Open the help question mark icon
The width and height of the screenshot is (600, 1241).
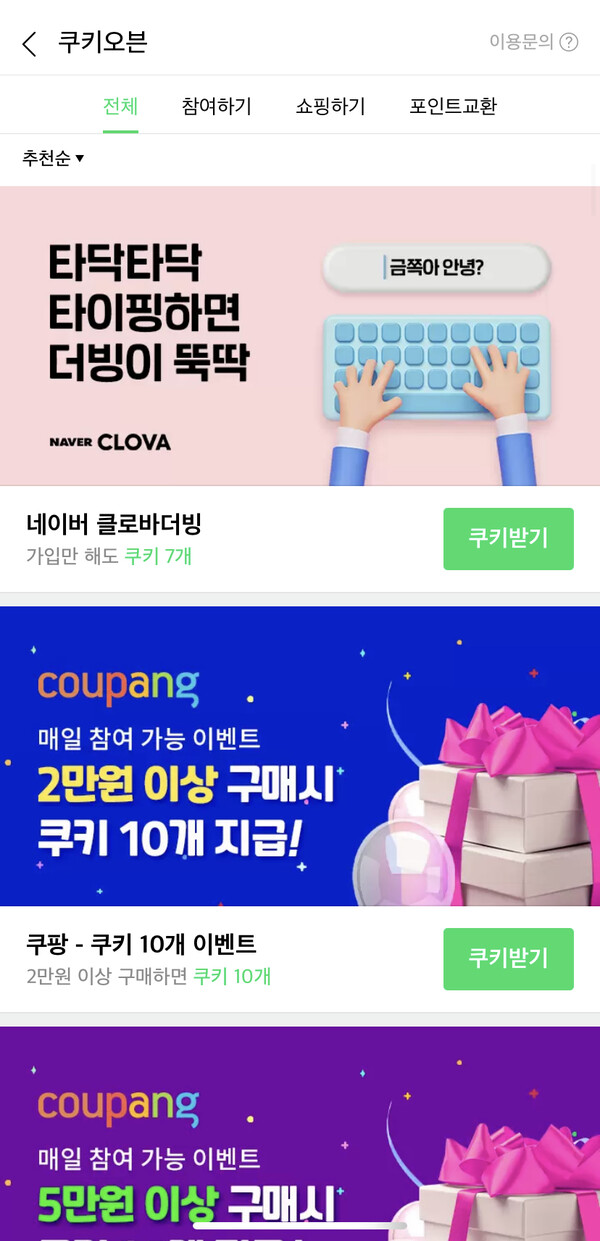(569, 42)
